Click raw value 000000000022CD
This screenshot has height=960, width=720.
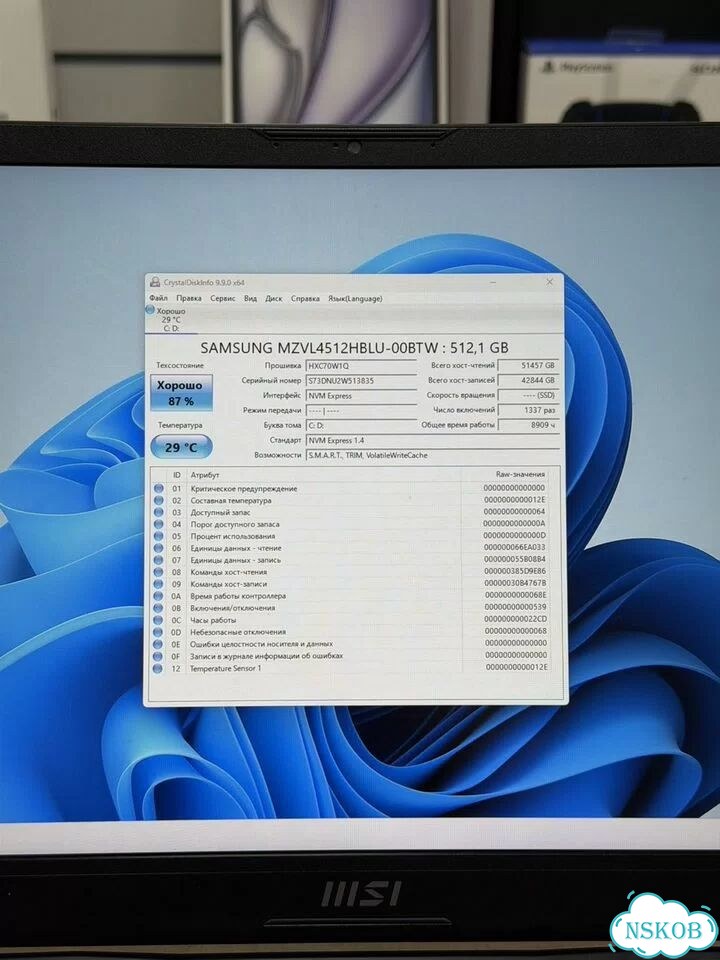pos(516,619)
